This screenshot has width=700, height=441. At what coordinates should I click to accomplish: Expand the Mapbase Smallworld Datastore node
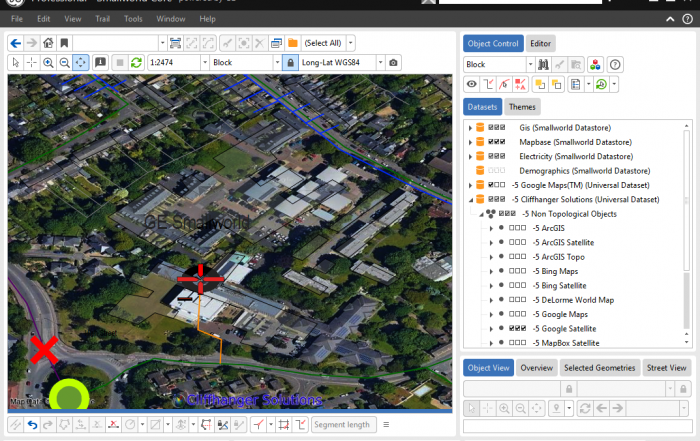click(x=470, y=142)
